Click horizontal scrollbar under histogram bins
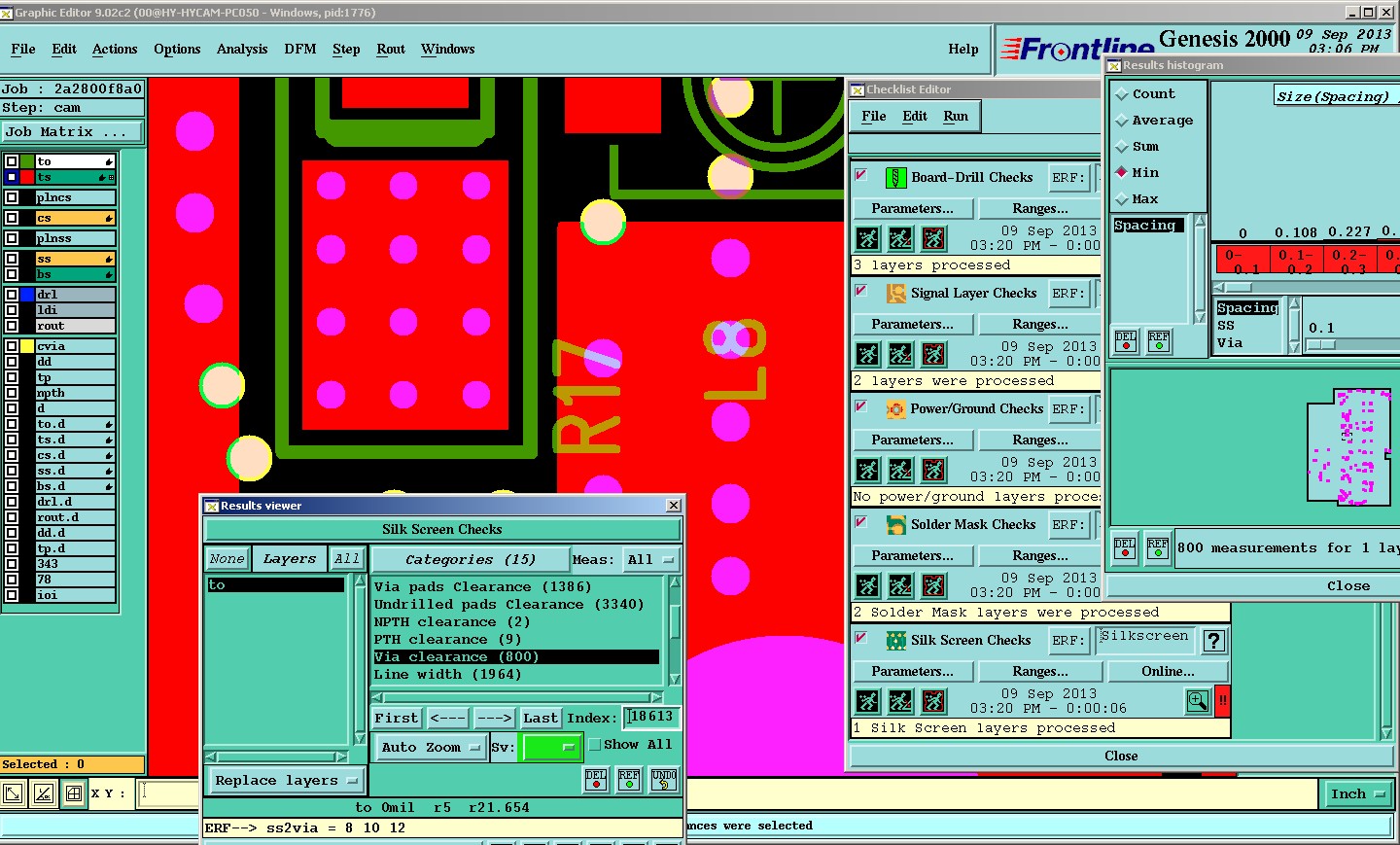The width and height of the screenshot is (1400, 845). (1306, 288)
